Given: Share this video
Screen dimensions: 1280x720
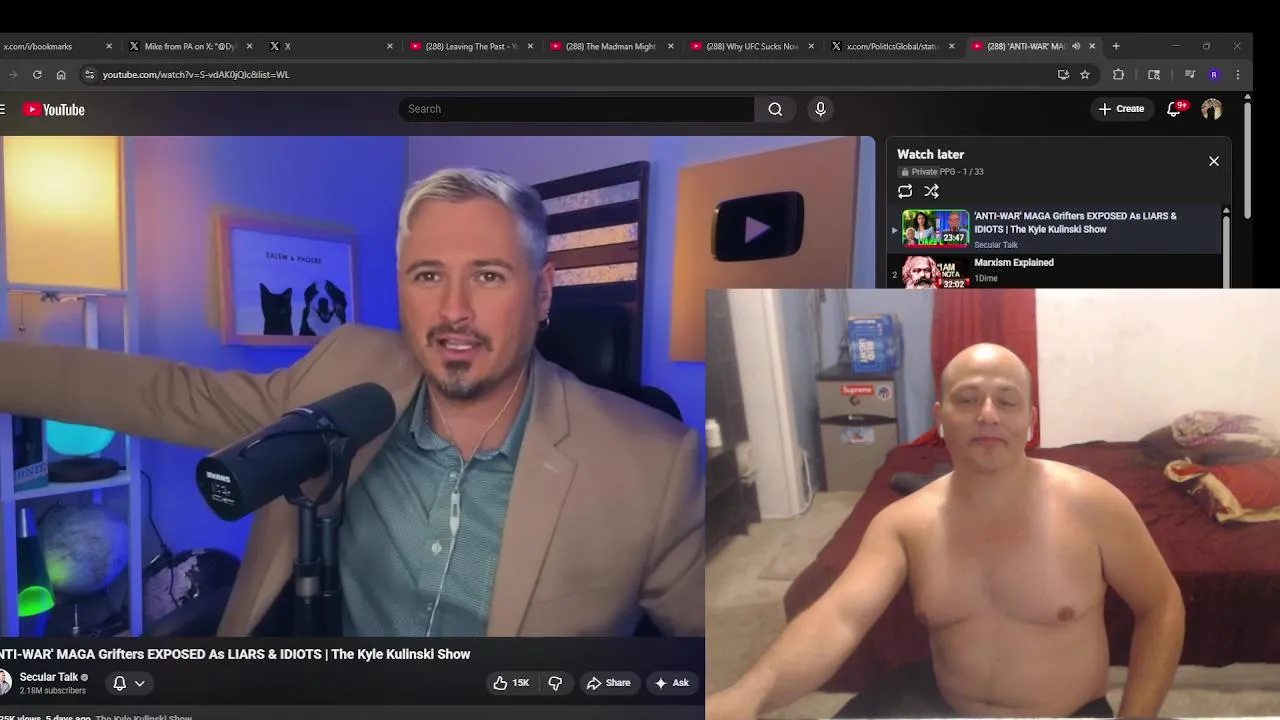Looking at the screenshot, I should click(x=609, y=683).
